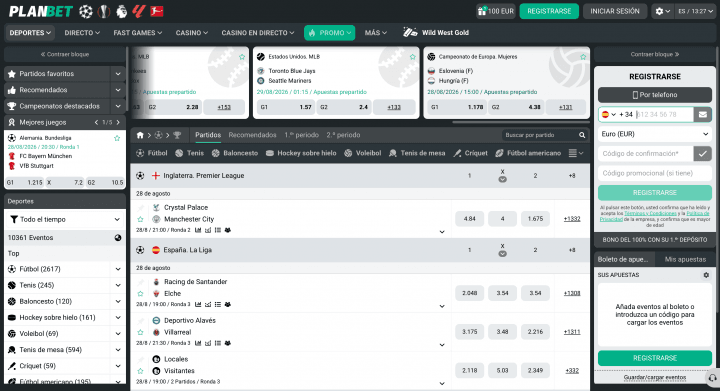
Task: Switch to the Recomendados tab
Action: (253, 135)
